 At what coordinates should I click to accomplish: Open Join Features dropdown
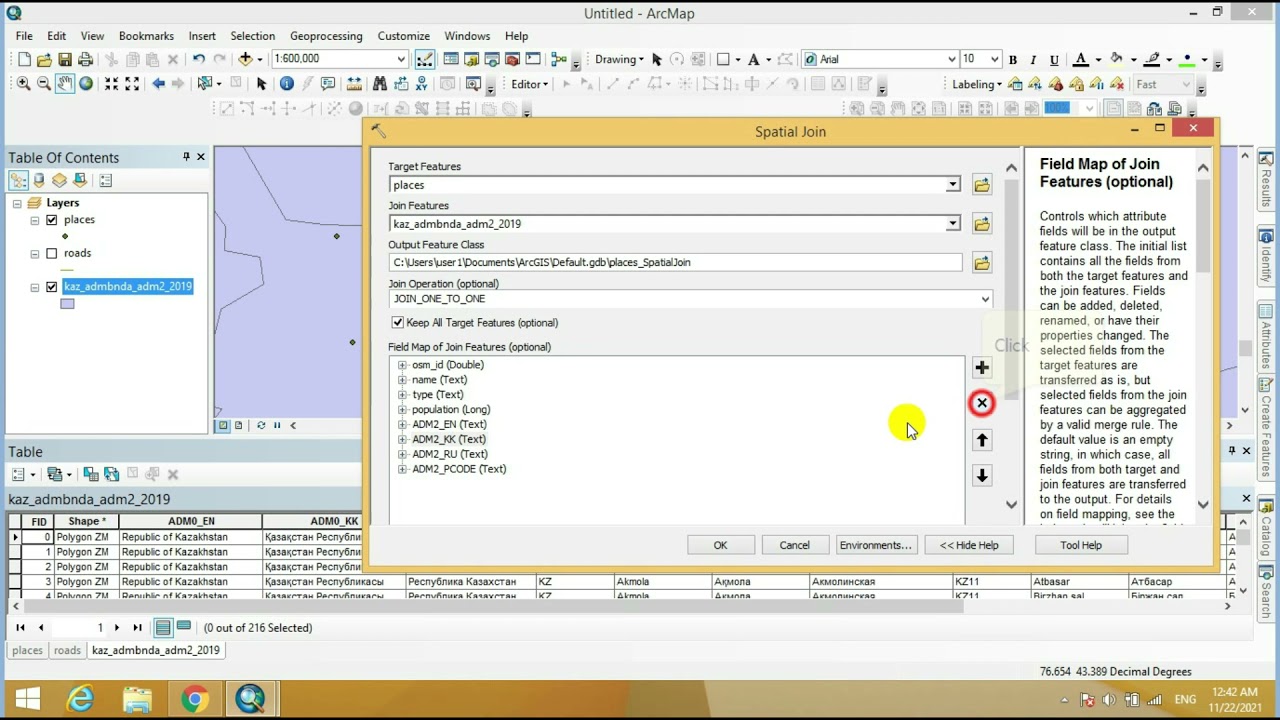click(953, 224)
